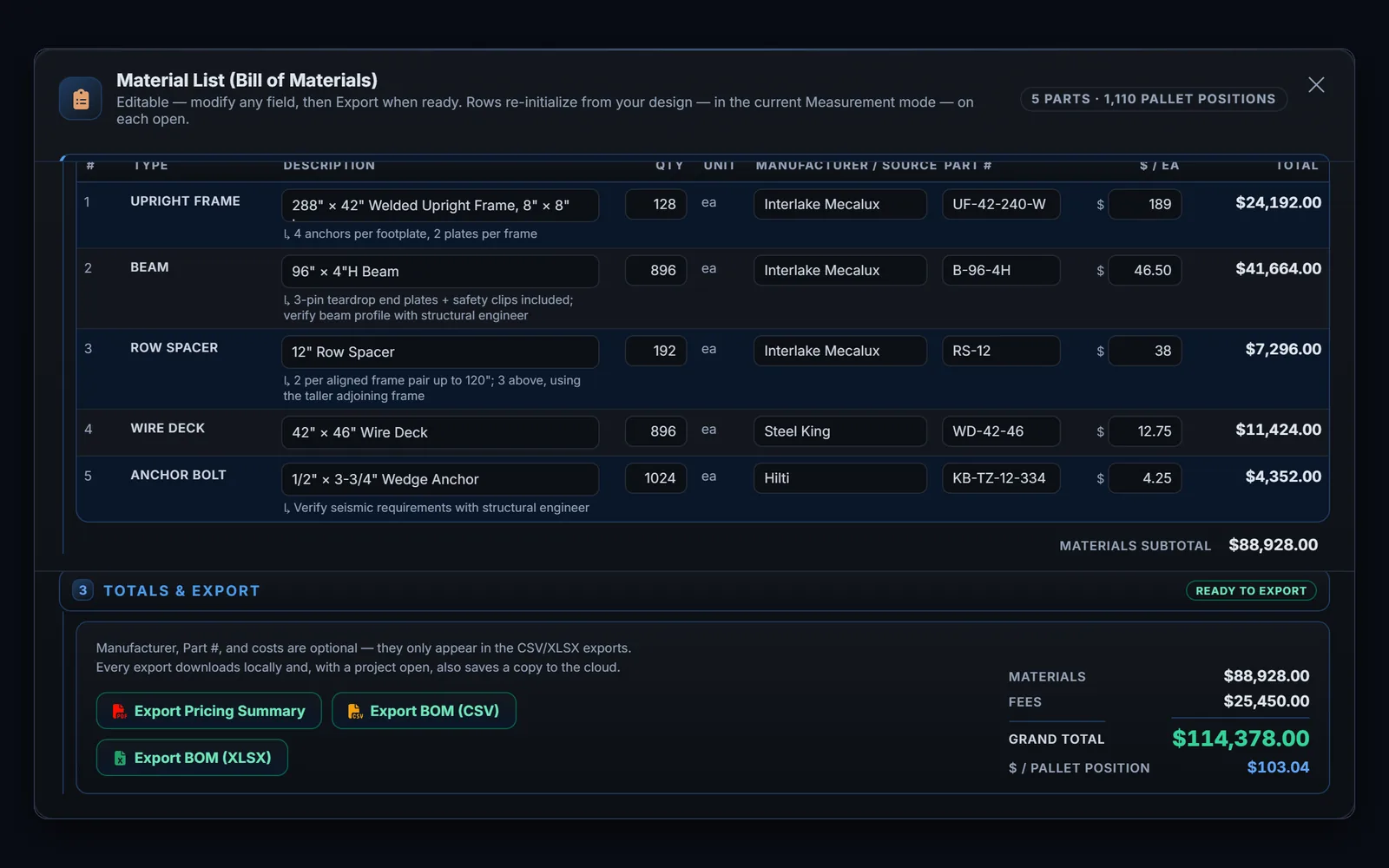1389x868 pixels.
Task: Edit Row Spacer manufacturer field
Action: (x=840, y=351)
